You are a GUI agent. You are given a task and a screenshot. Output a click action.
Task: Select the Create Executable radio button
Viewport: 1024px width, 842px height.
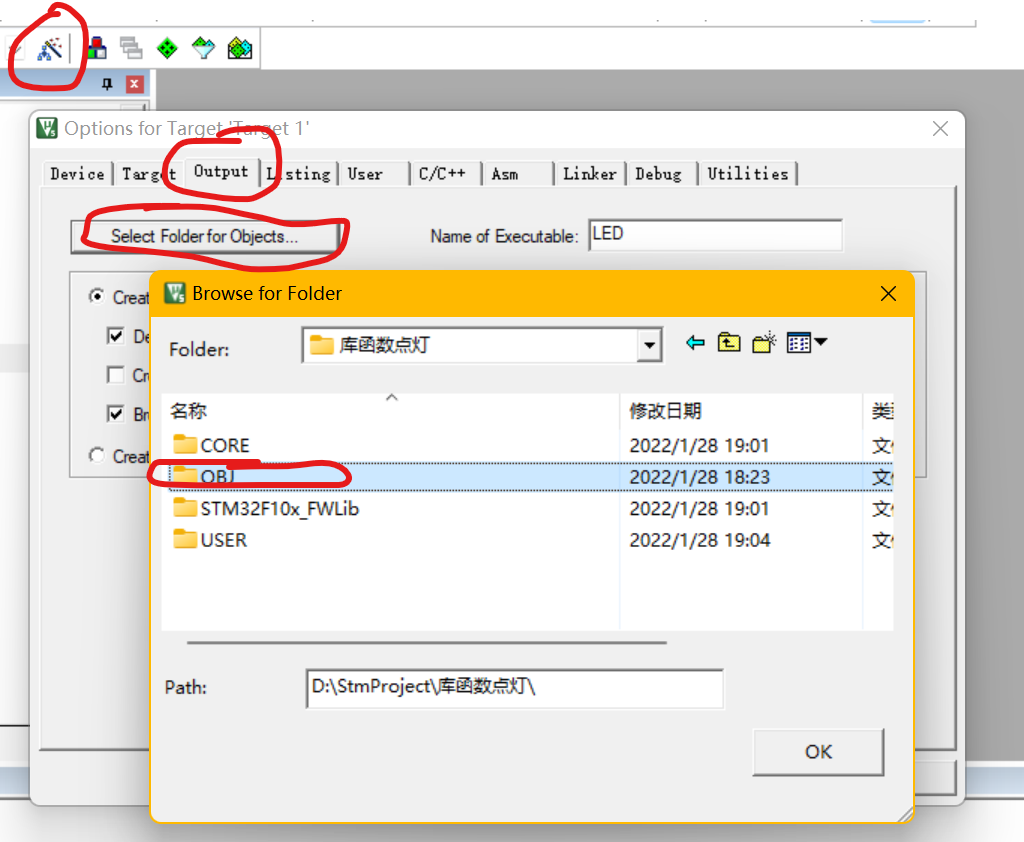tap(97, 296)
